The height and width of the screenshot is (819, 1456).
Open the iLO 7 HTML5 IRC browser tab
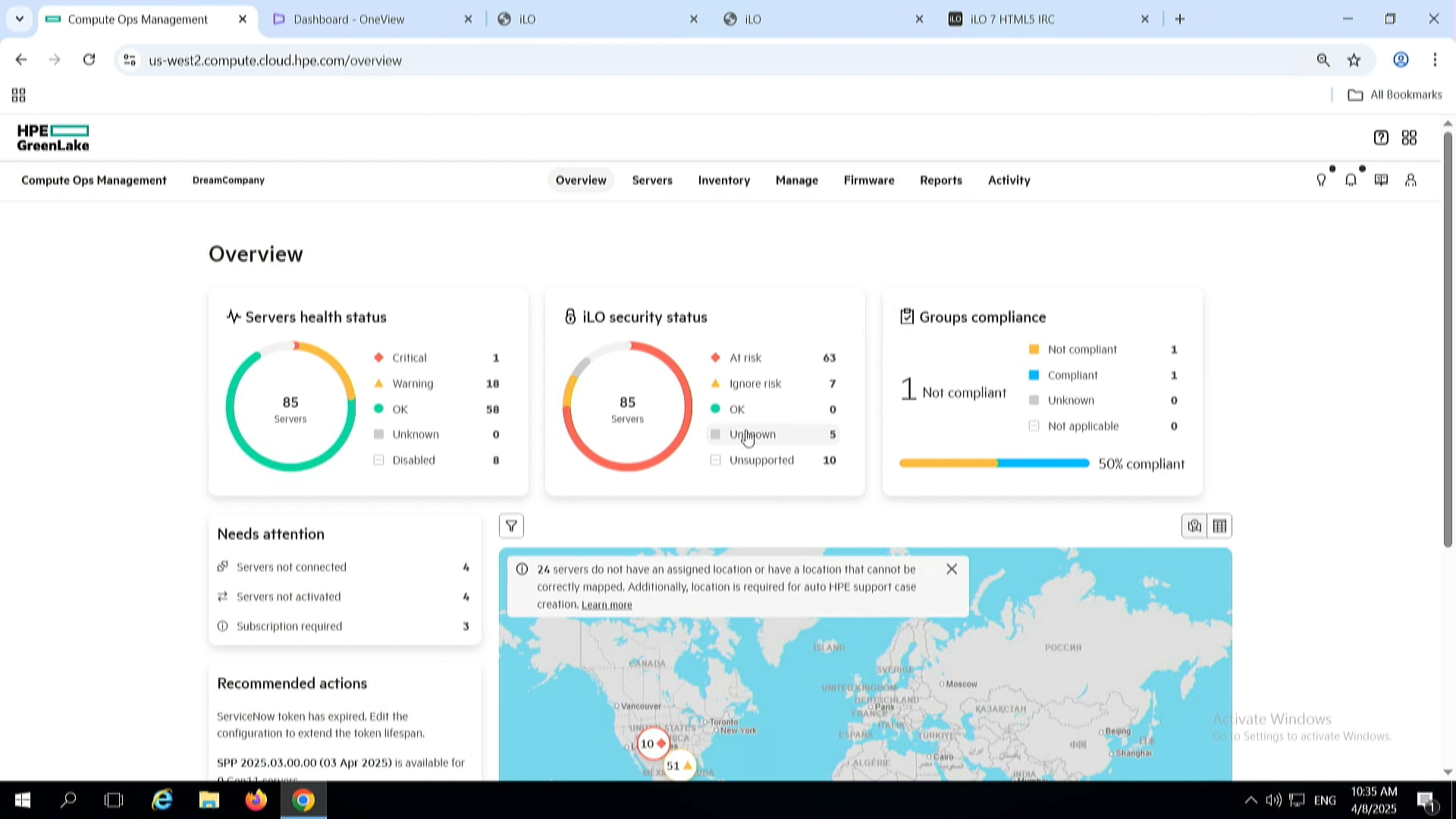pyautogui.click(x=1012, y=19)
